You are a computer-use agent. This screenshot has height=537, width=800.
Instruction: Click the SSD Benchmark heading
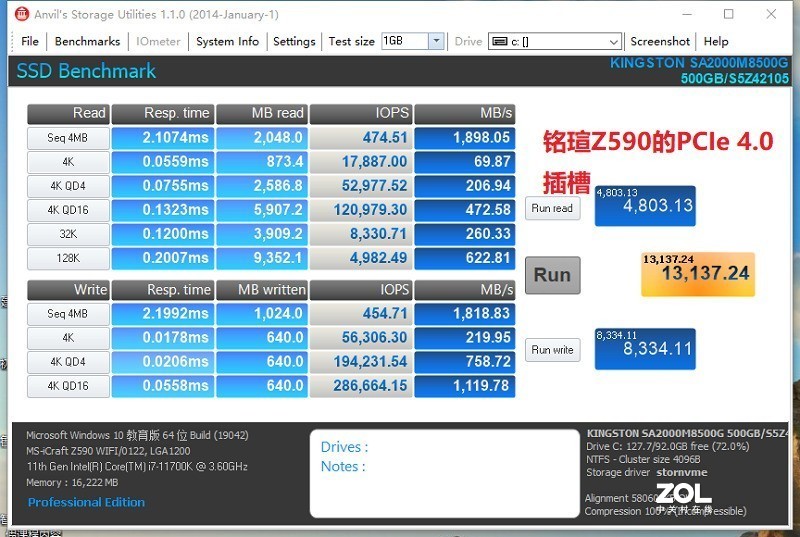click(86, 71)
